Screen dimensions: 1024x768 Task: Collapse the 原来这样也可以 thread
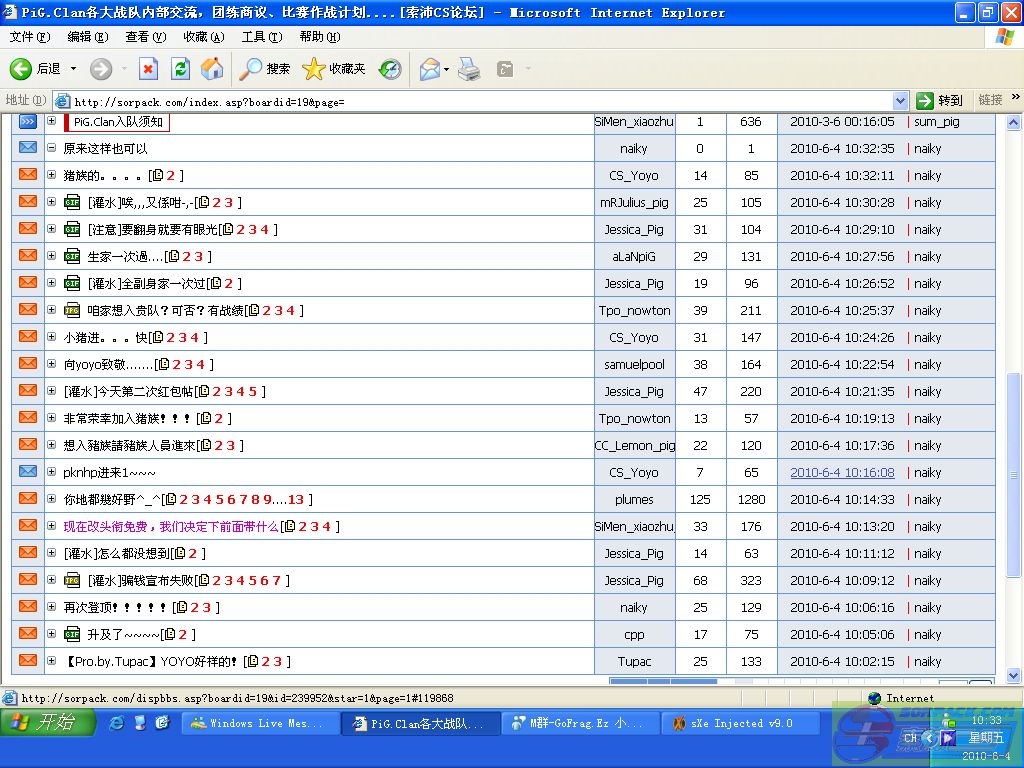(x=52, y=148)
